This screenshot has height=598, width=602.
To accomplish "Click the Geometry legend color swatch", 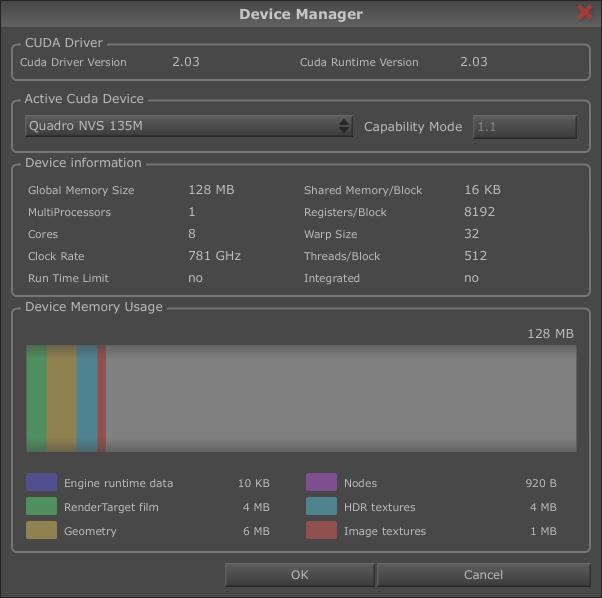I will click(41, 531).
